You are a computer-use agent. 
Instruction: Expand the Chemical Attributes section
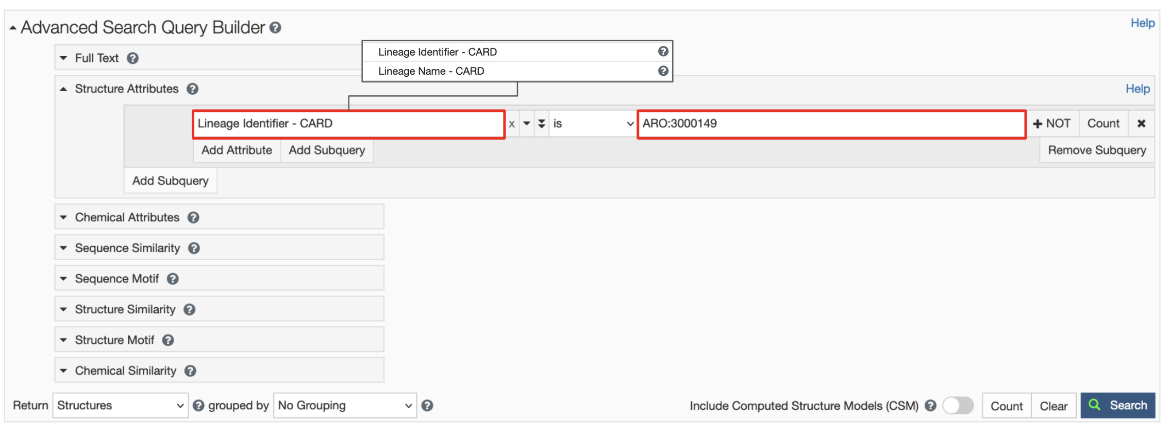click(x=127, y=218)
